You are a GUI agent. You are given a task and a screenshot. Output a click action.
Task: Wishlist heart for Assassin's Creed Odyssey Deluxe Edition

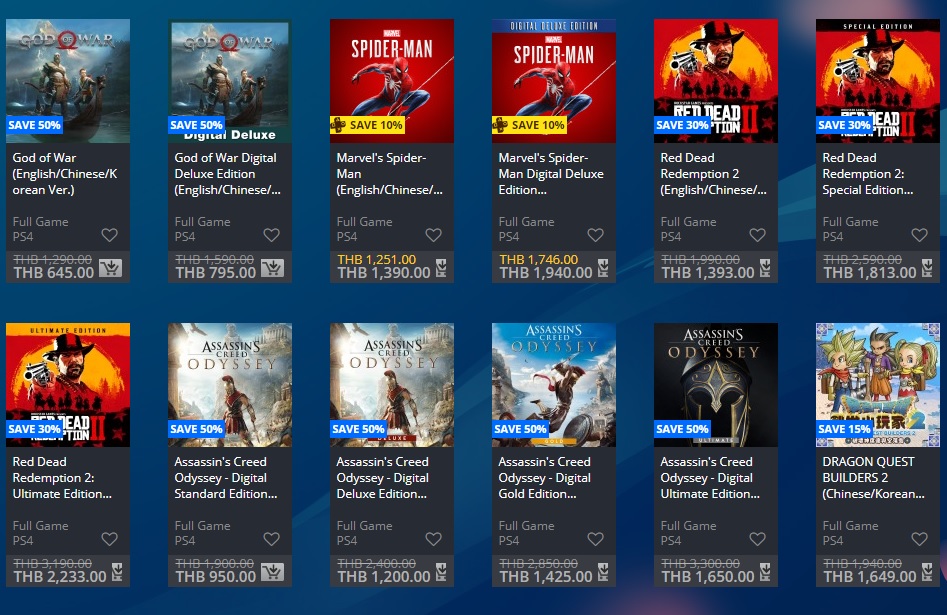click(433, 539)
